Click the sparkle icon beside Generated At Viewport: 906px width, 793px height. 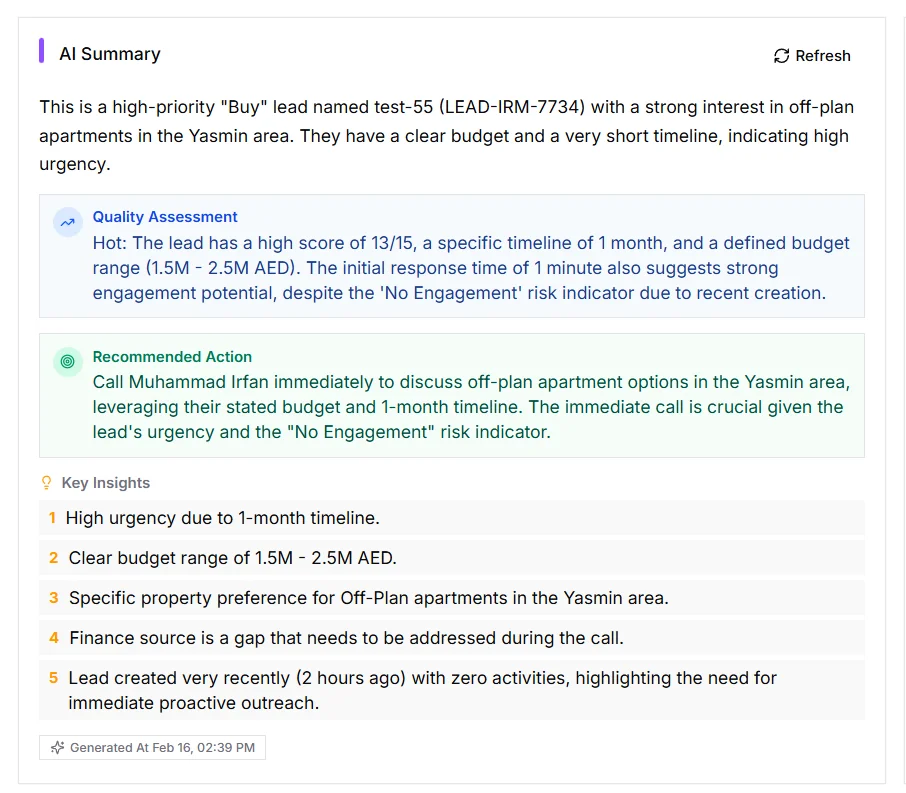[x=57, y=748]
